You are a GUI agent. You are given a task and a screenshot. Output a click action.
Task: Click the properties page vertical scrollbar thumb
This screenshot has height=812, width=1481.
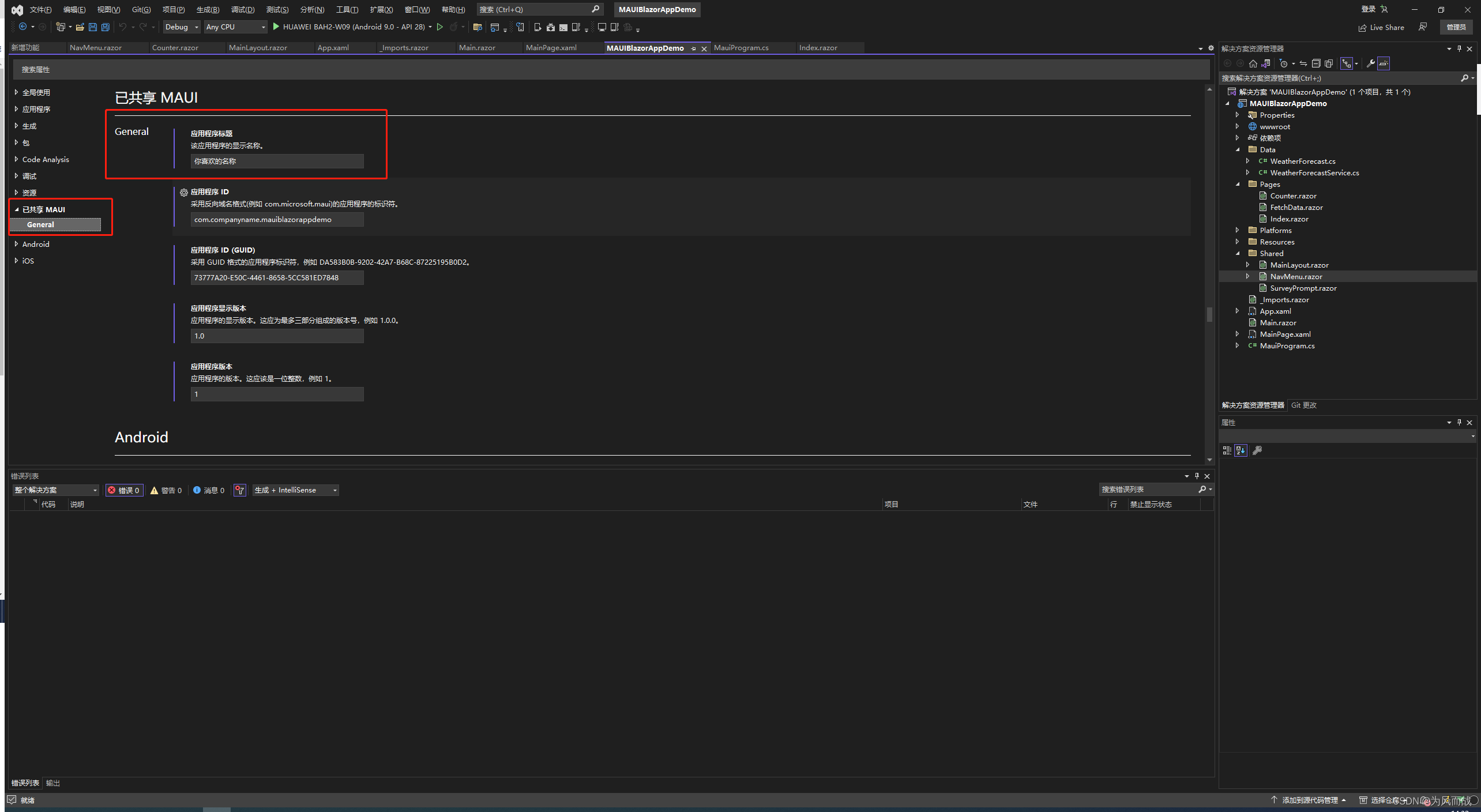click(1209, 314)
